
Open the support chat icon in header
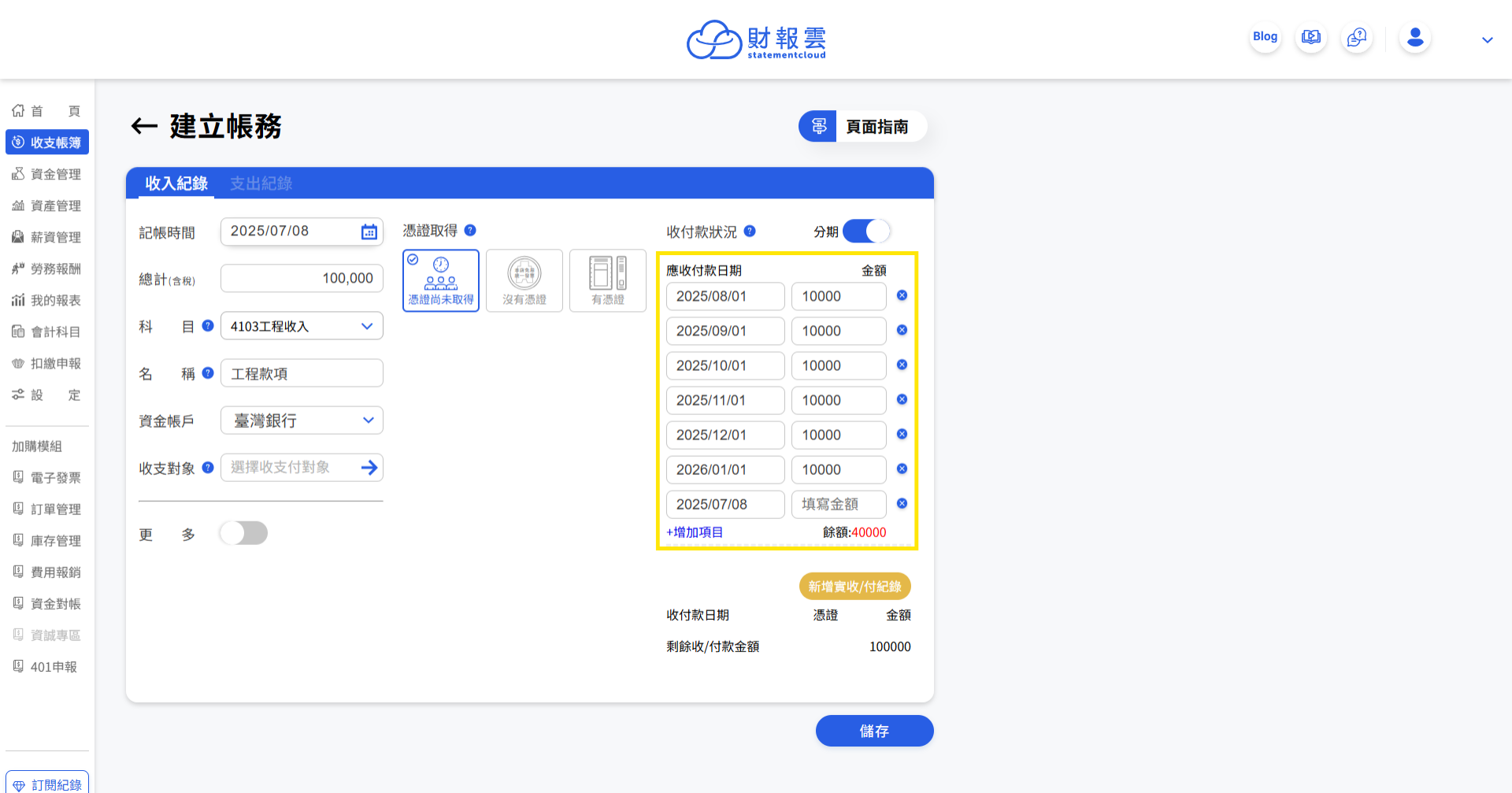coord(1357,37)
